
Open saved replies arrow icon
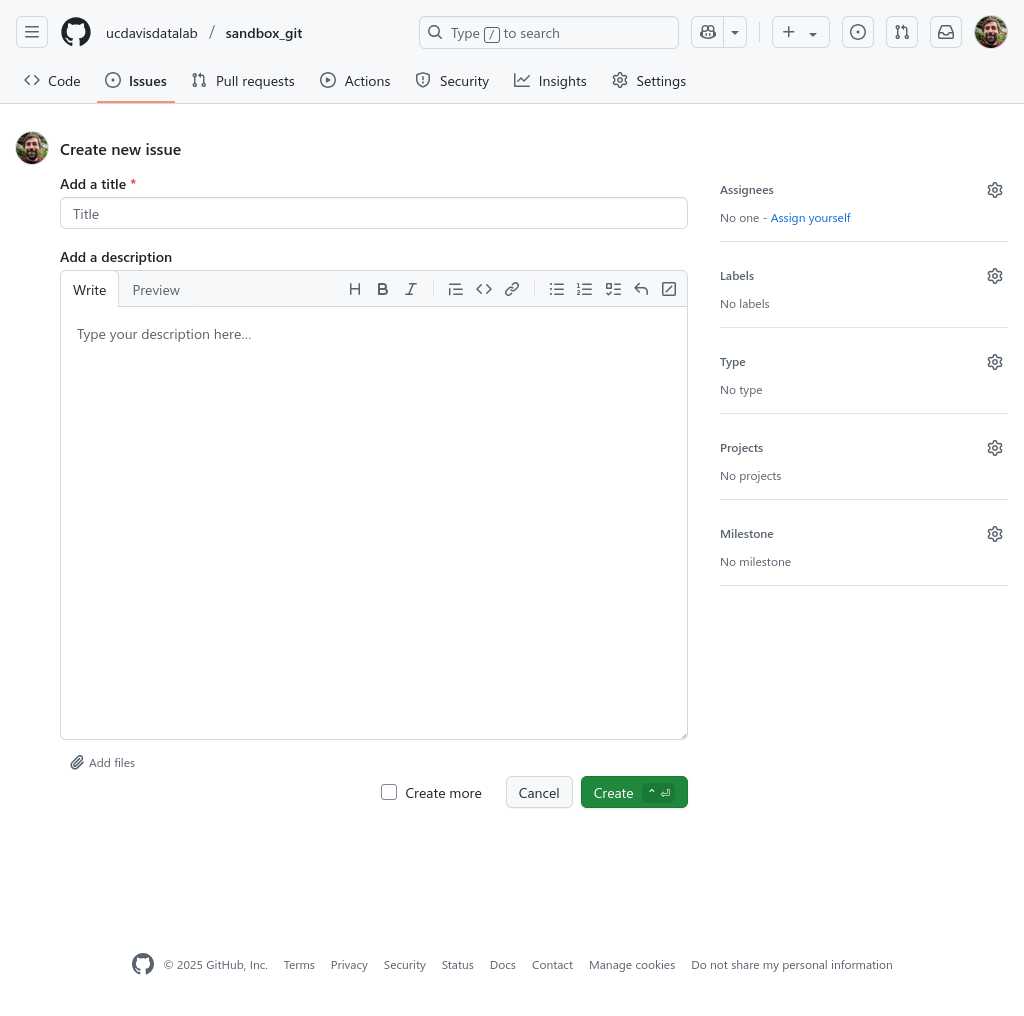(641, 289)
